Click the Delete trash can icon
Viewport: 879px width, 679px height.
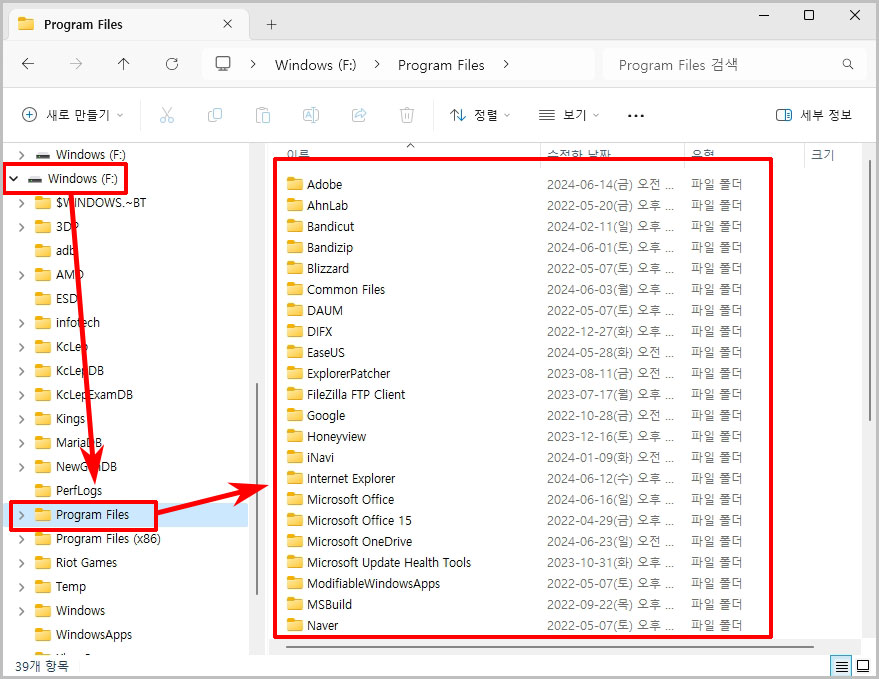coord(407,116)
